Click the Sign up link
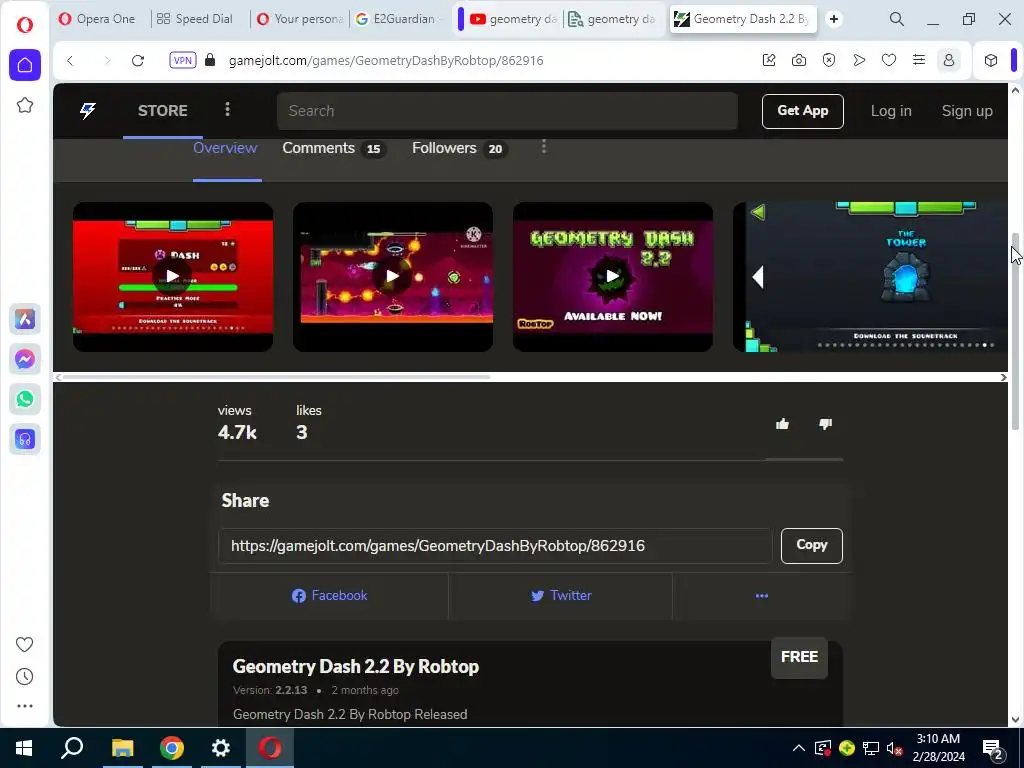 (x=967, y=111)
